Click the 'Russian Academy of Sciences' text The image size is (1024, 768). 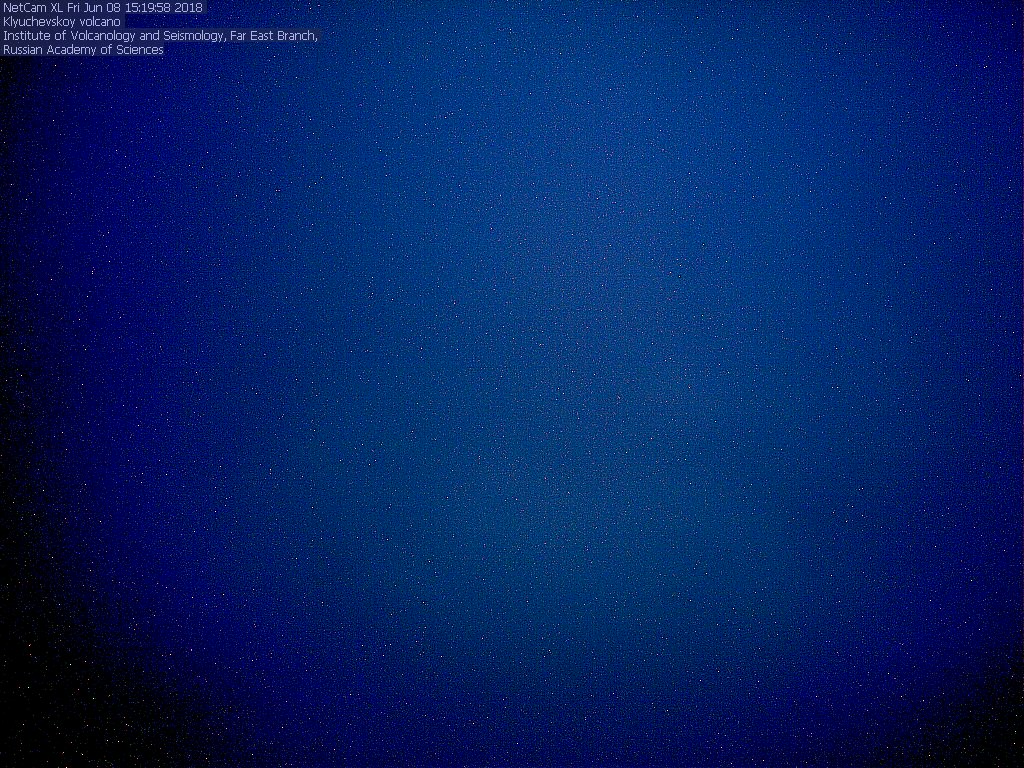83,50
